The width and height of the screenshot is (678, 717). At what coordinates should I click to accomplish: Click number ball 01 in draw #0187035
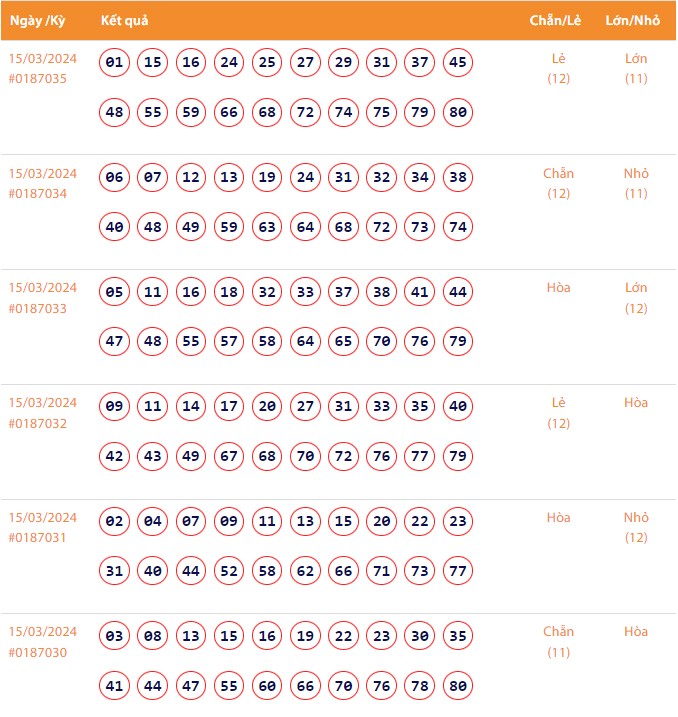coord(115,63)
